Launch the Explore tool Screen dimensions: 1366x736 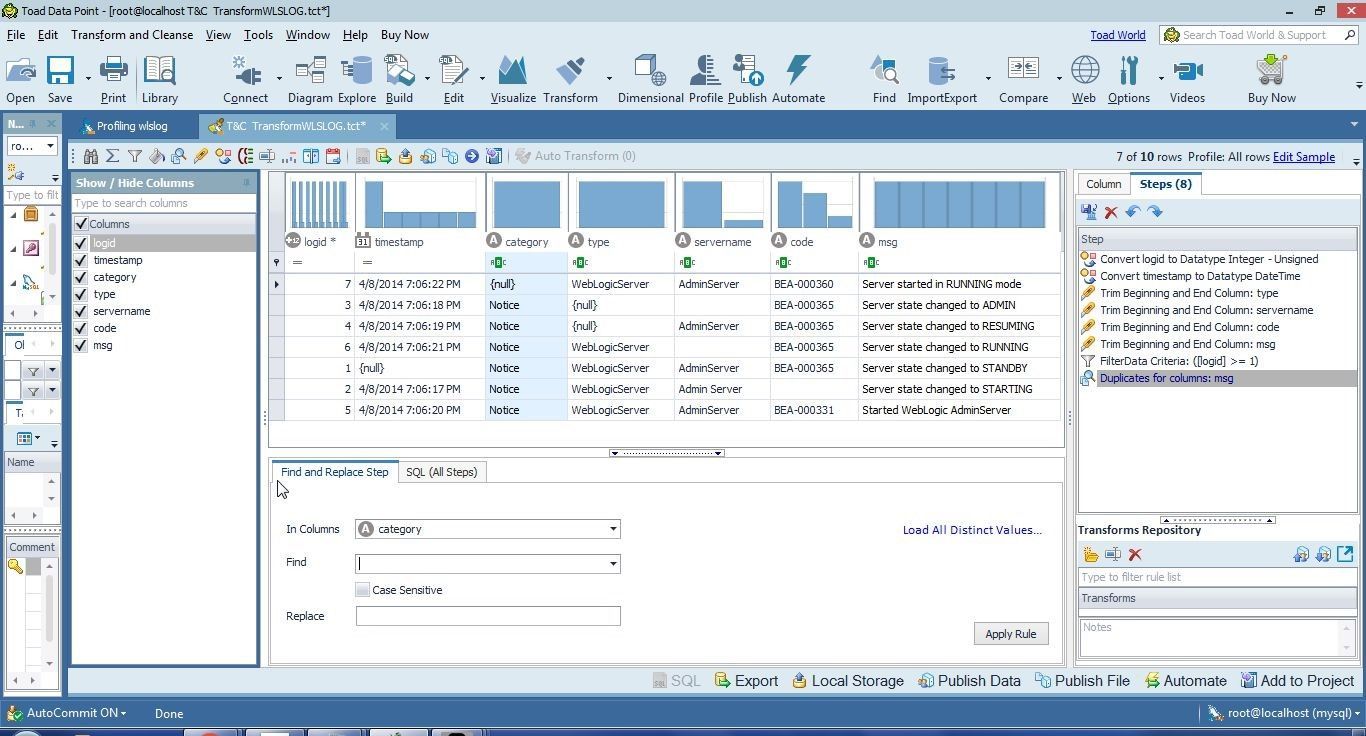[356, 80]
